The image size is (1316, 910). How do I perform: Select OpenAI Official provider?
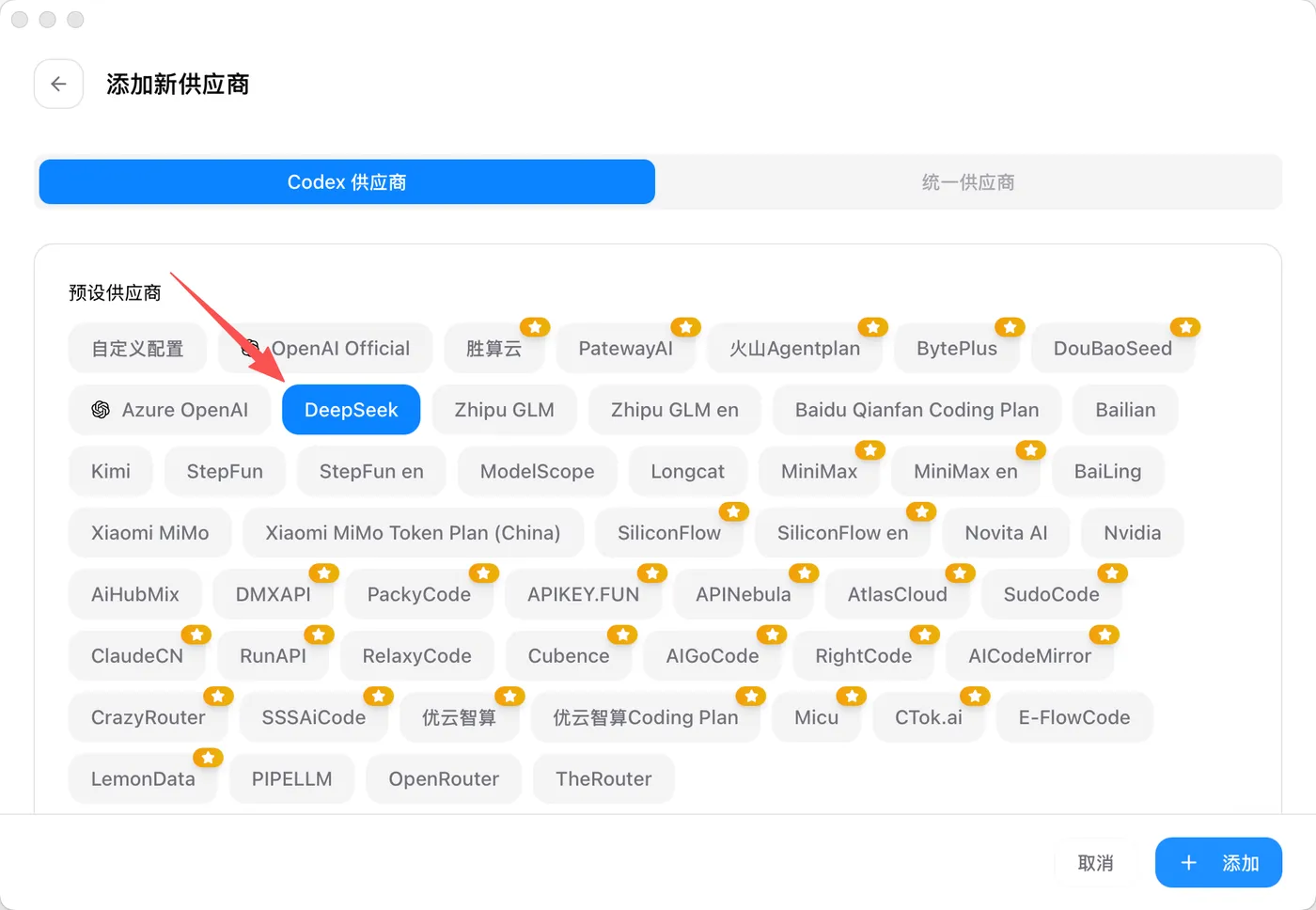pyautogui.click(x=325, y=349)
